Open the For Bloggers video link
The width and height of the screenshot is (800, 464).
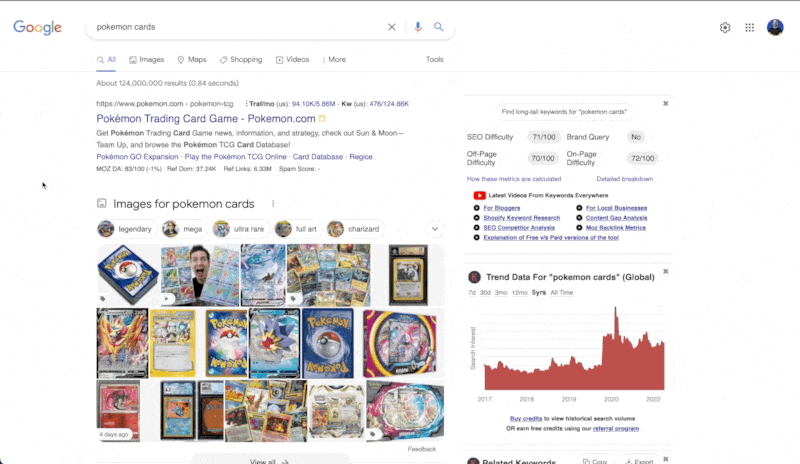click(502, 208)
